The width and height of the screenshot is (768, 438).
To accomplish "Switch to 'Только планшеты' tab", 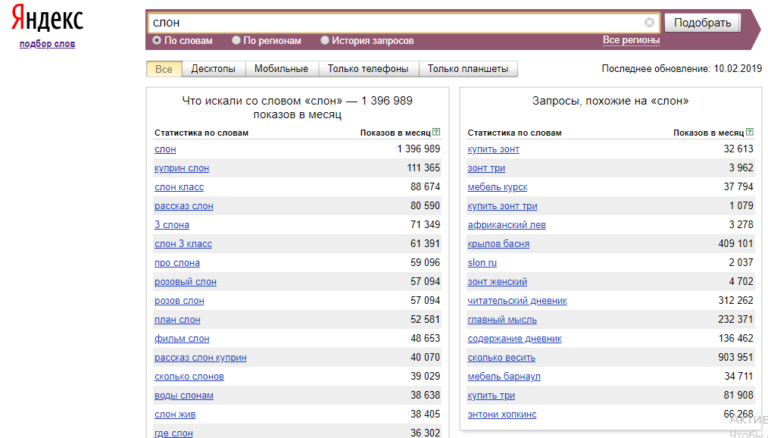I will 468,69.
